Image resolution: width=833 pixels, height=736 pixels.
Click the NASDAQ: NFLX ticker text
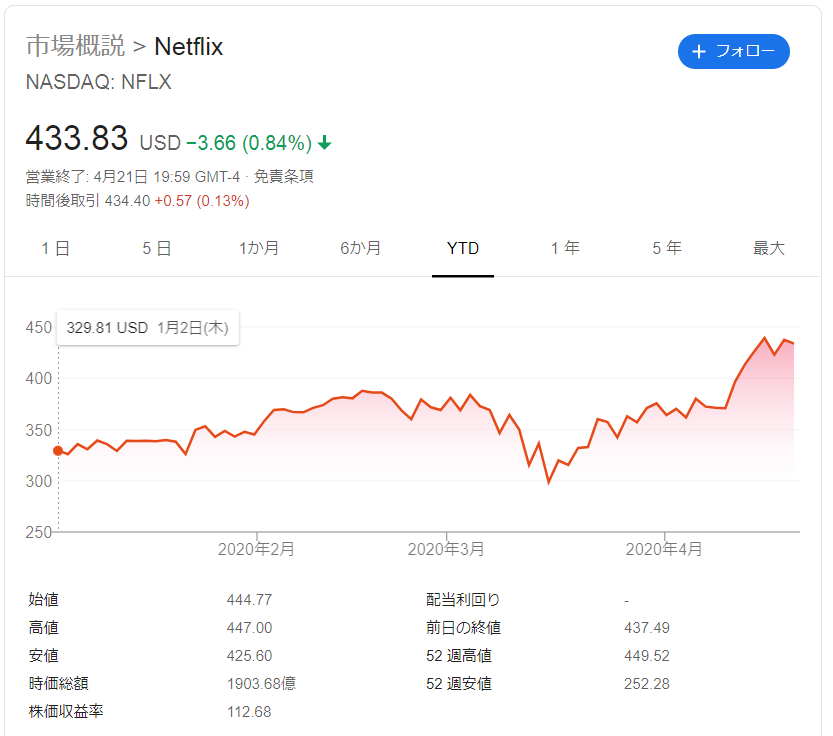point(99,82)
